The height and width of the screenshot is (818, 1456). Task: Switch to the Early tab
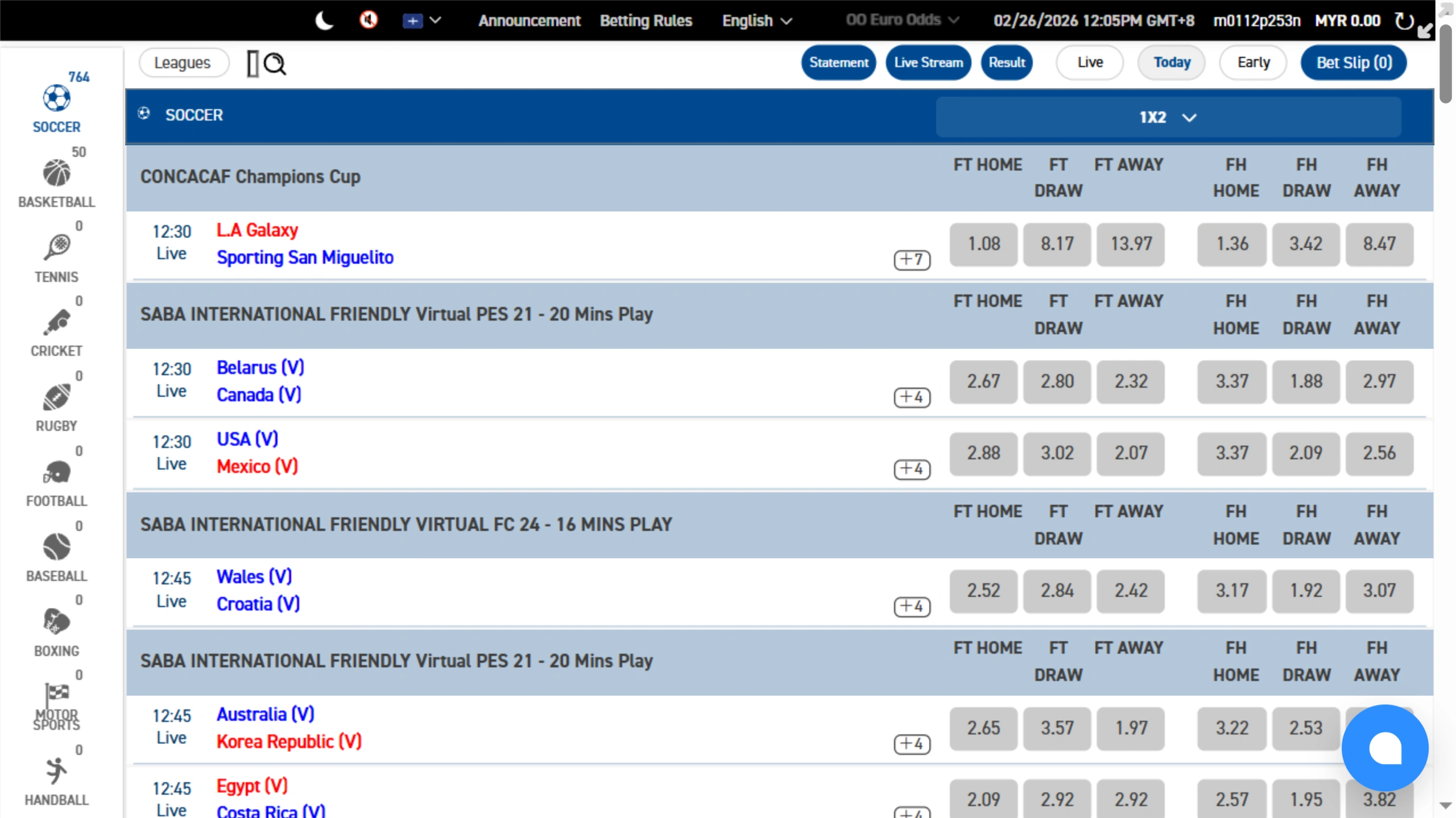point(1253,63)
